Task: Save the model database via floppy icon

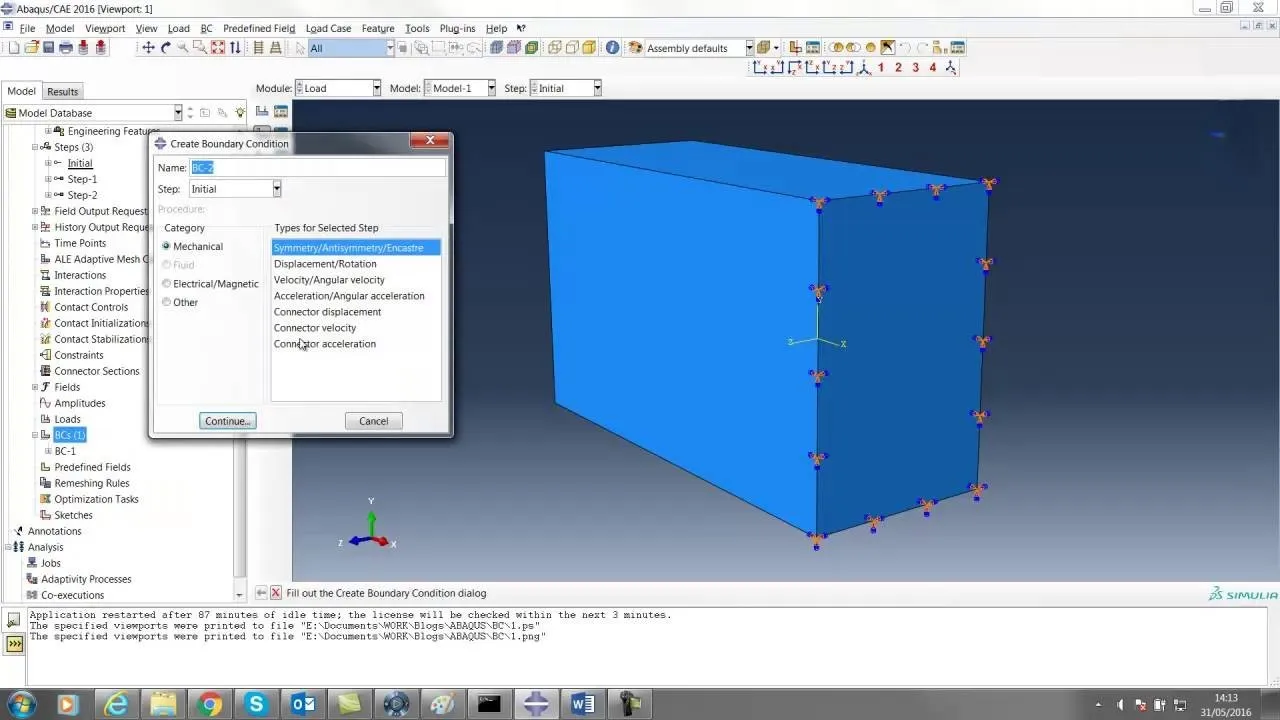Action: [x=47, y=48]
